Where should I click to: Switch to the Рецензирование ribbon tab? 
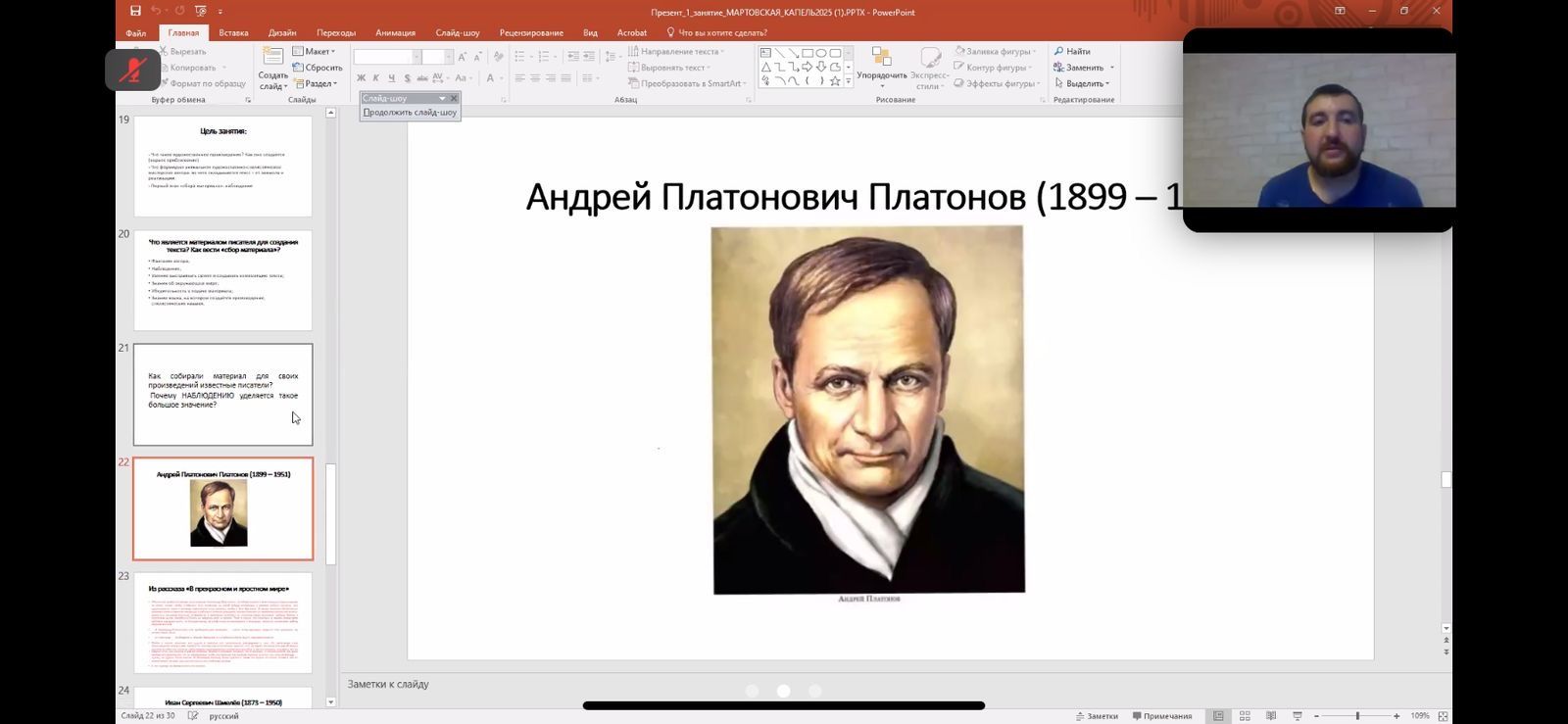tap(531, 32)
